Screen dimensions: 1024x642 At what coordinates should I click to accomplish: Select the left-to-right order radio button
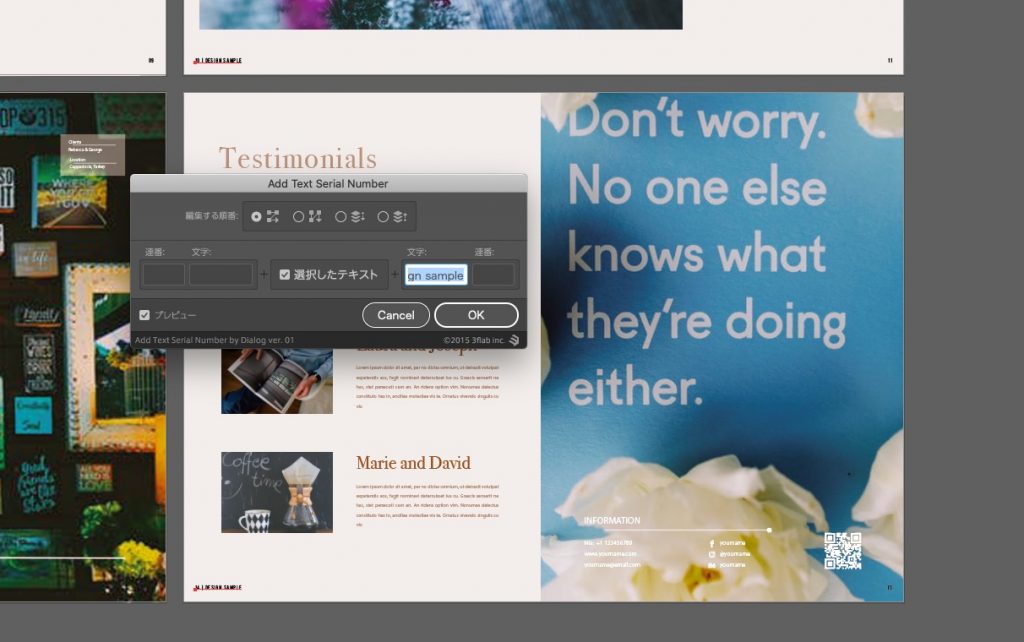(257, 216)
